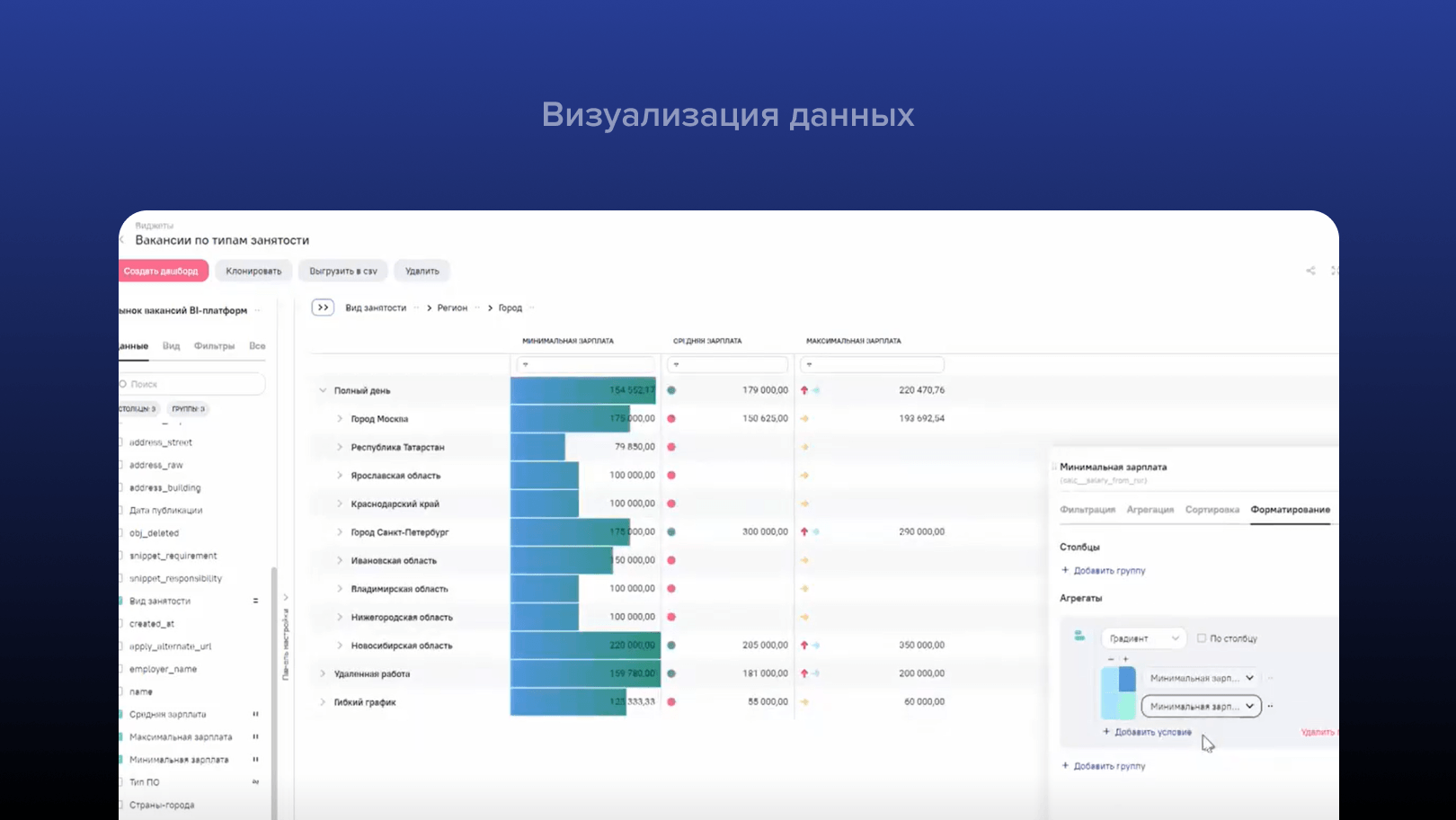This screenshot has width=1456, height=820.
Task: Click the icon beside Тип ПО field
Action: tap(255, 782)
